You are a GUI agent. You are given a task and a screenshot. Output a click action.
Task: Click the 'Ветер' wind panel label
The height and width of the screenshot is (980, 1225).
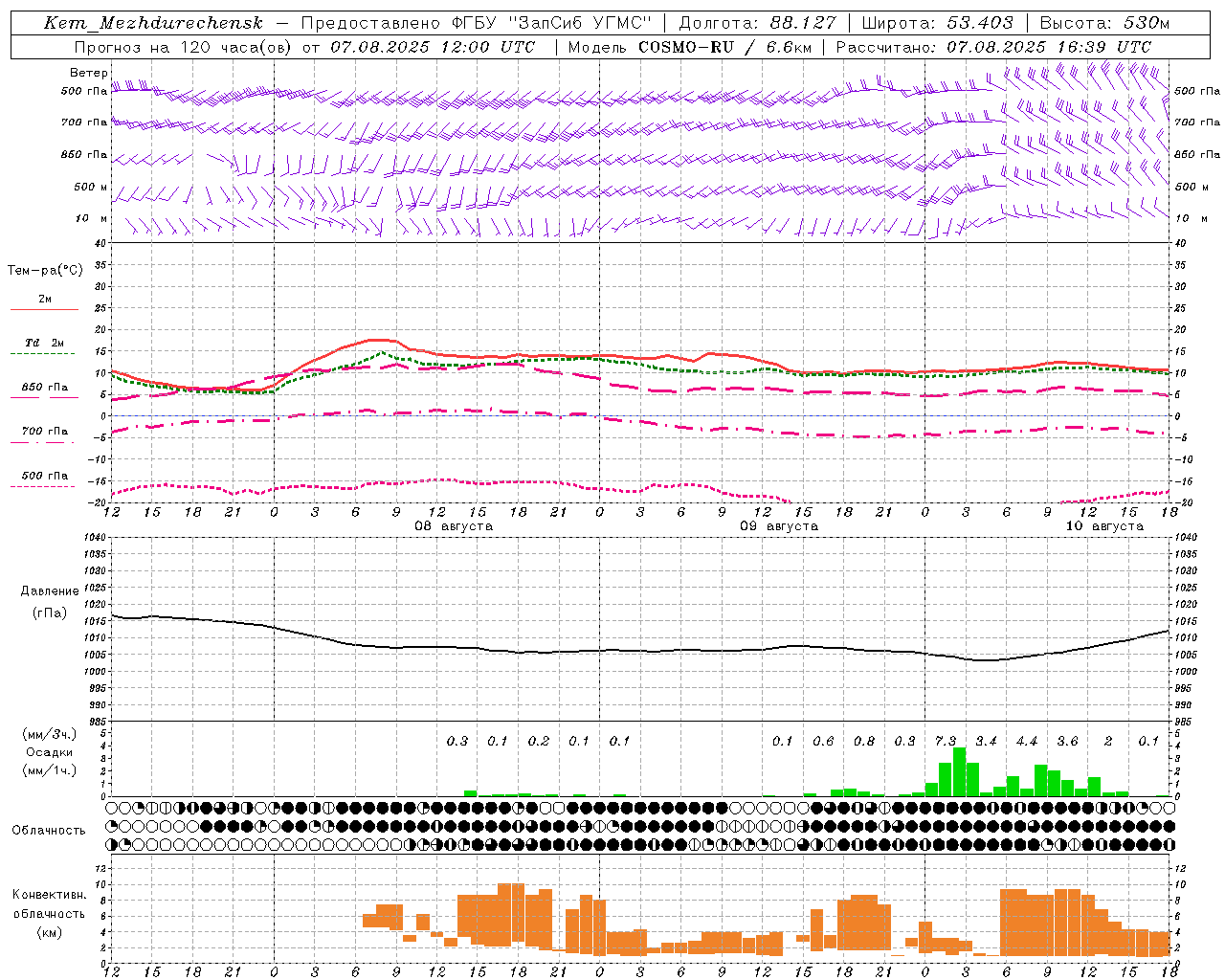[89, 73]
